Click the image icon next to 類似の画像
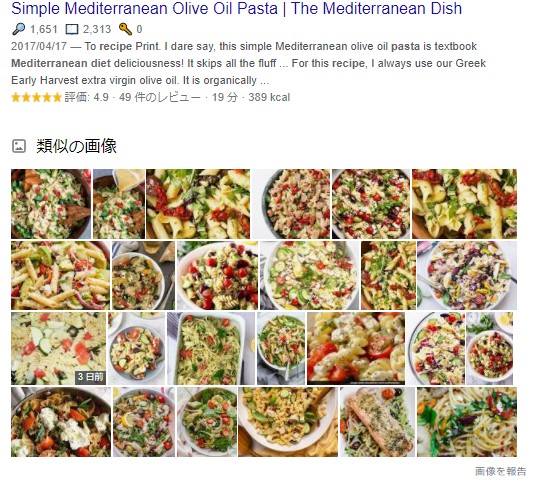Viewport: 541px width, 480px height. click(19, 146)
